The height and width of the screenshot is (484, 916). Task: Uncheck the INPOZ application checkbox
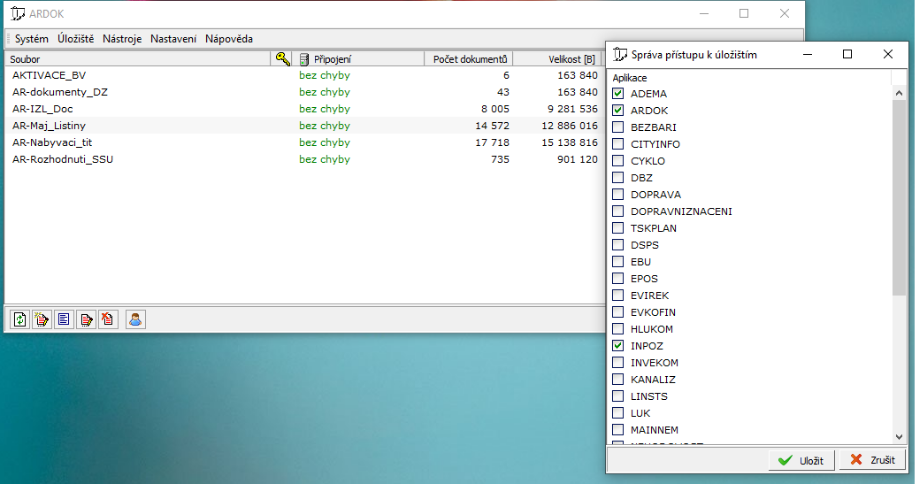(x=618, y=345)
